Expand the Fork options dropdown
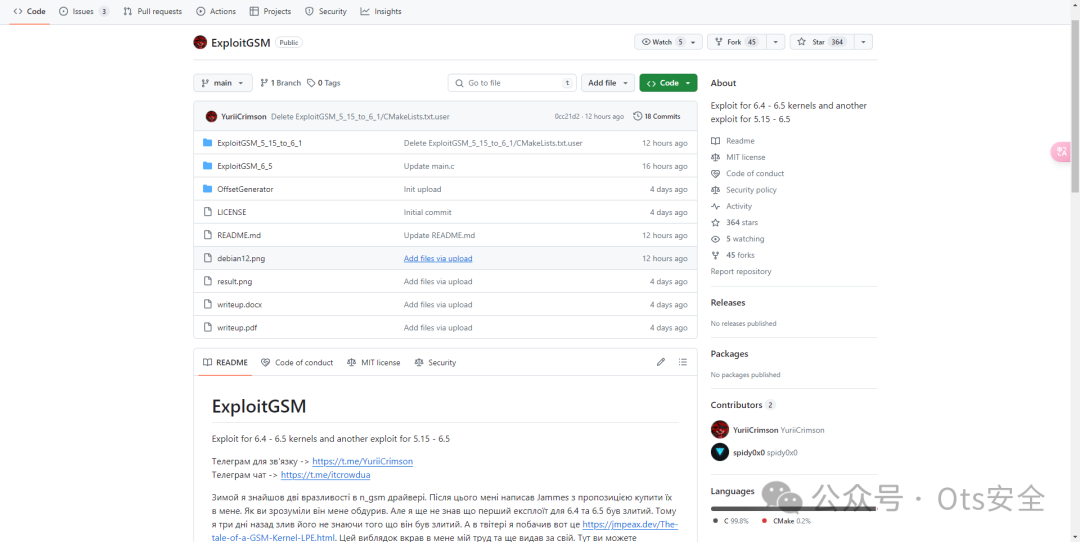The height and width of the screenshot is (542, 1080). [776, 42]
